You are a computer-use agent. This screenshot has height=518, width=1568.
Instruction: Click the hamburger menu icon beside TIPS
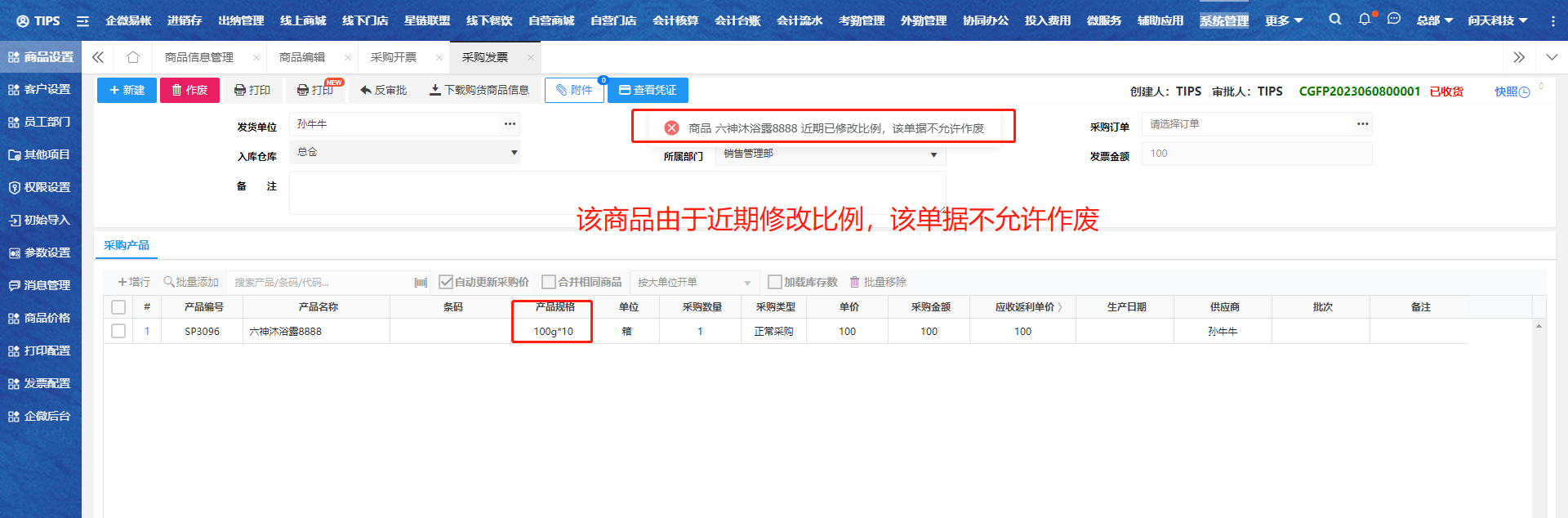(82, 21)
